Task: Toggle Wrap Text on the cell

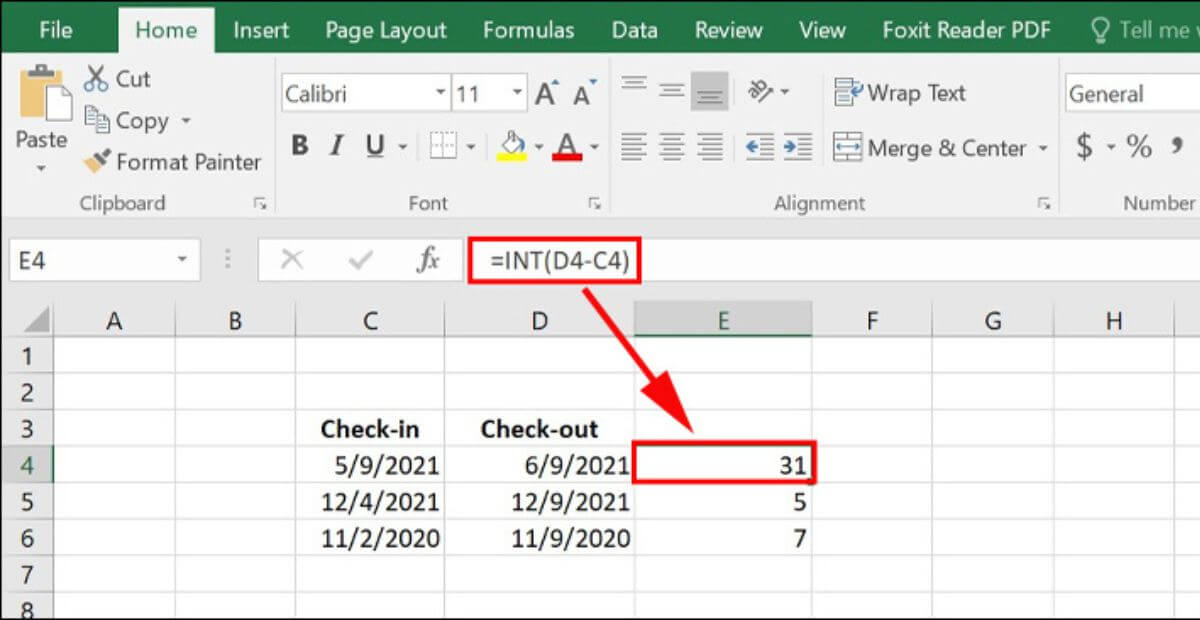Action: pyautogui.click(x=900, y=93)
